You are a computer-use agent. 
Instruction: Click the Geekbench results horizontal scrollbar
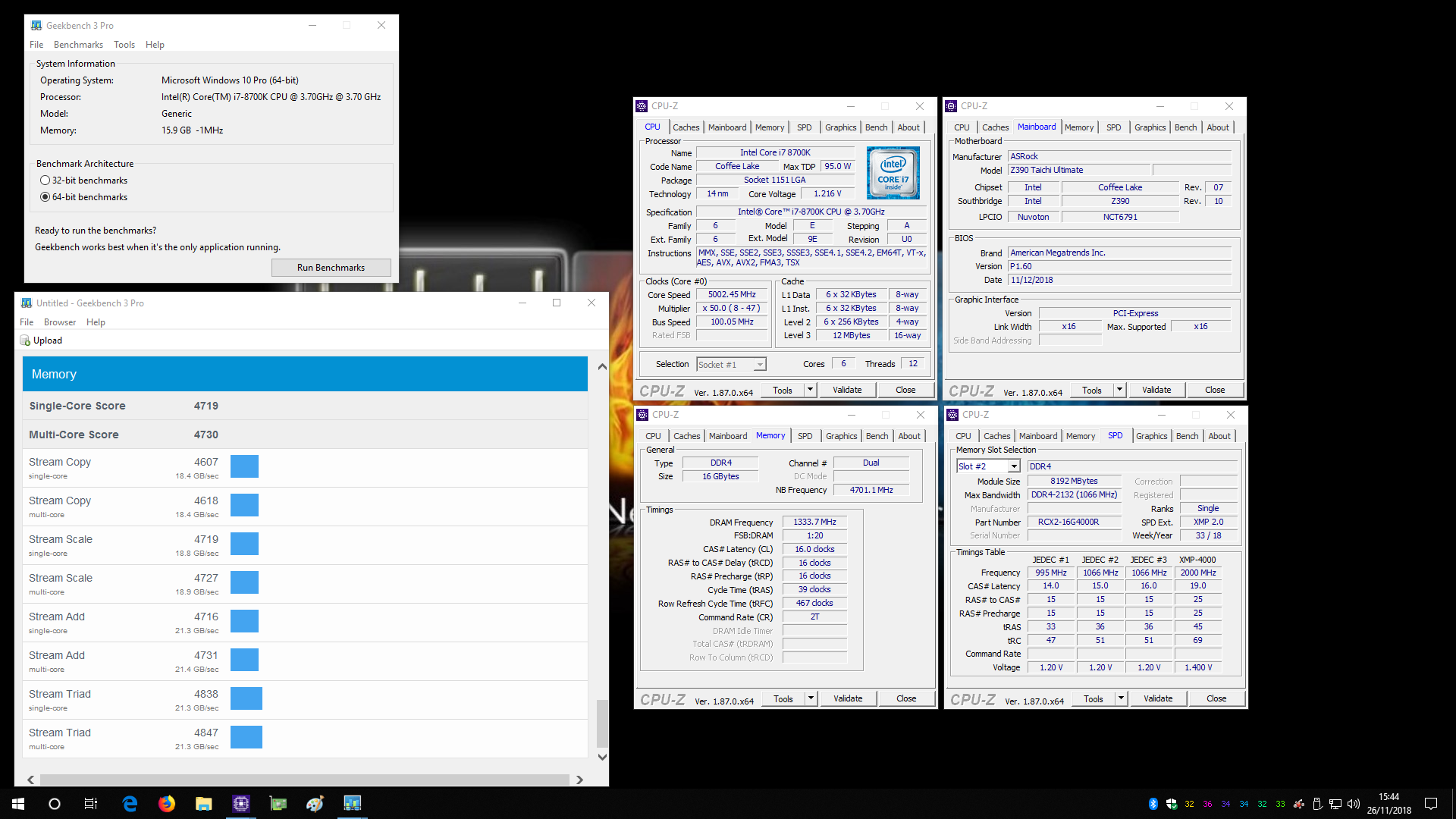pyautogui.click(x=304, y=780)
